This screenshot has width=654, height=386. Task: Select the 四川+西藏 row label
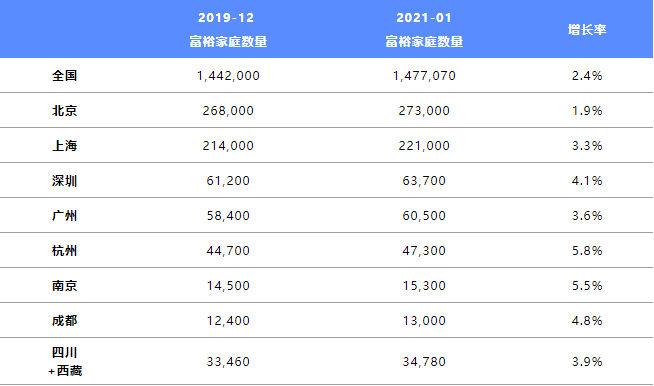point(65,361)
